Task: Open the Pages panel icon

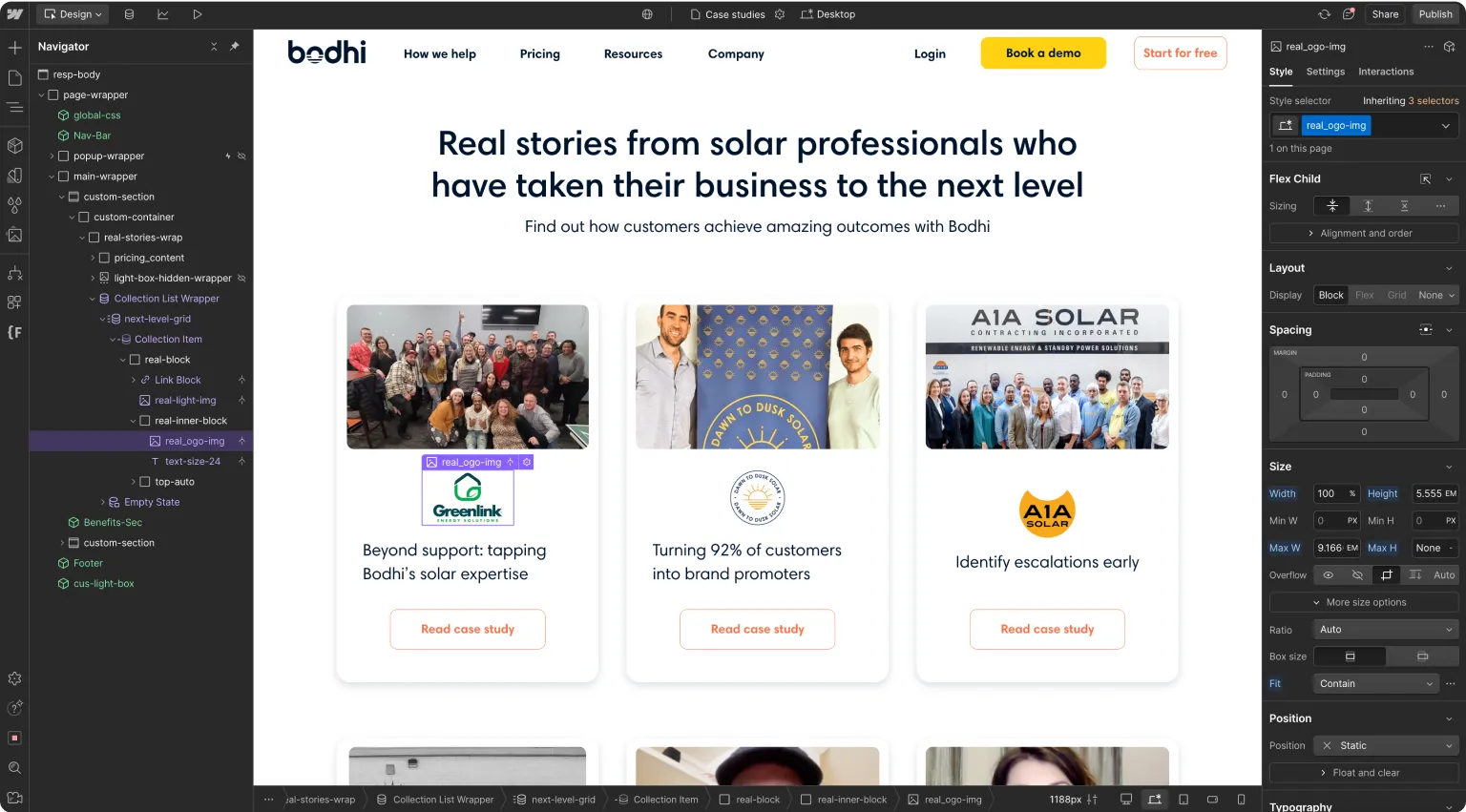Action: tap(14, 77)
